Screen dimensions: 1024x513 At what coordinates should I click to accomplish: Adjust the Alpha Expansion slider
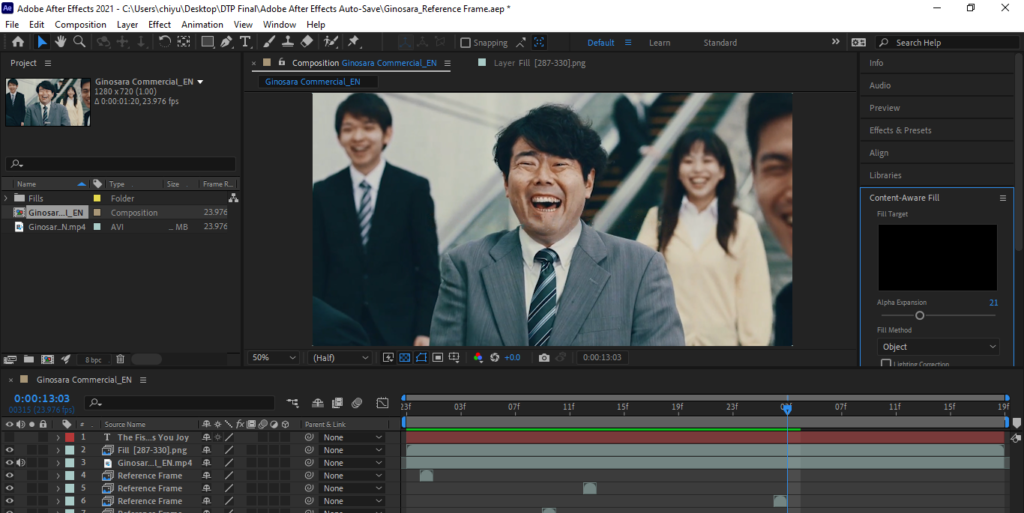[919, 315]
